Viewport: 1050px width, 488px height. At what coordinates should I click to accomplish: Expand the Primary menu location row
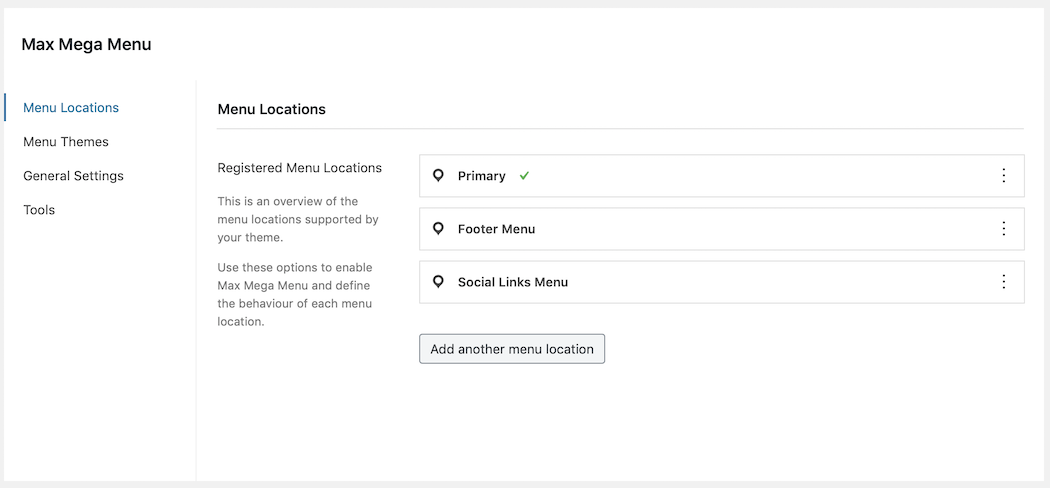pos(721,175)
